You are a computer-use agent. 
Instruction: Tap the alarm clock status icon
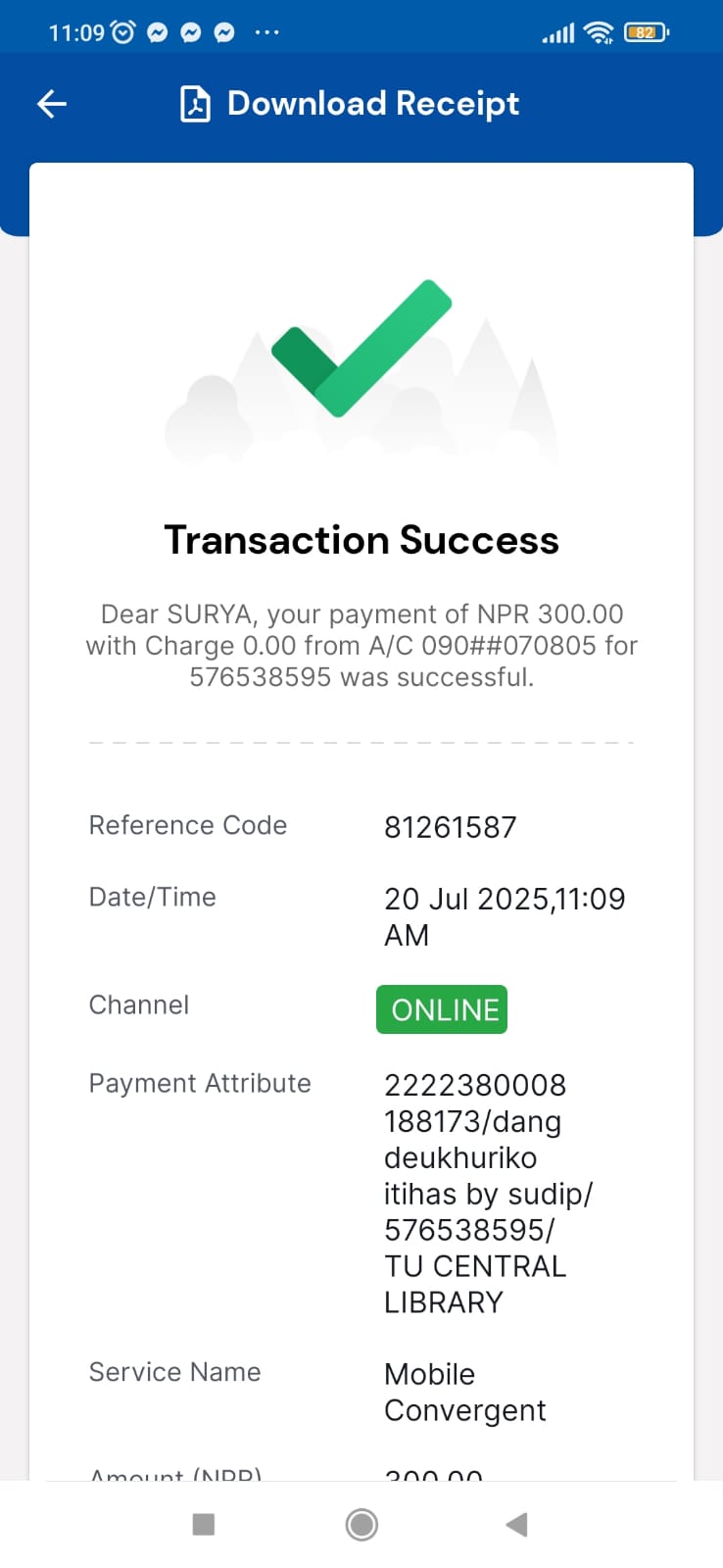123,32
